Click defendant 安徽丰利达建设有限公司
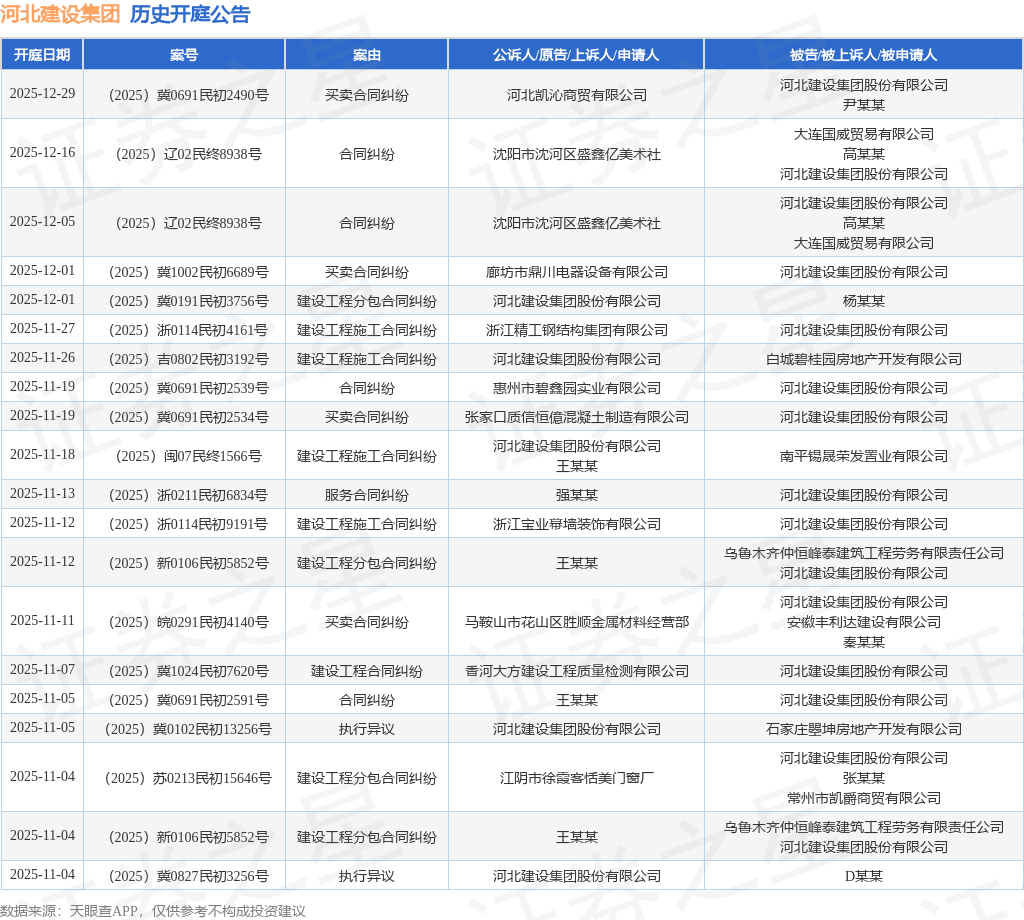 [x=863, y=622]
